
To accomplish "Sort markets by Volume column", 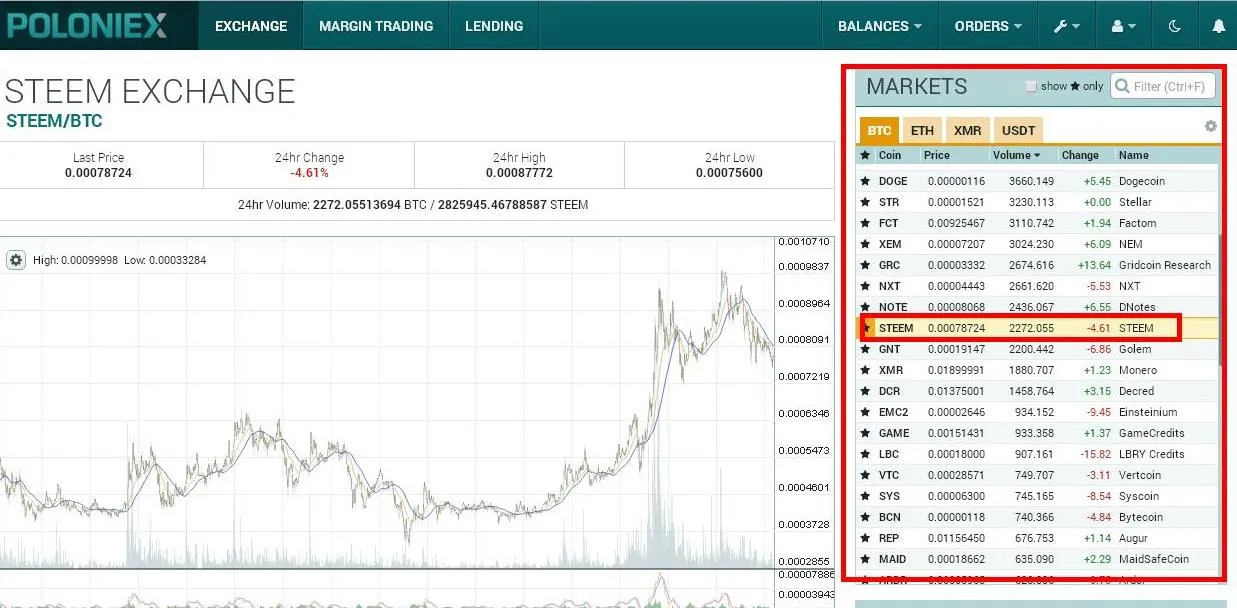I will coord(1017,155).
